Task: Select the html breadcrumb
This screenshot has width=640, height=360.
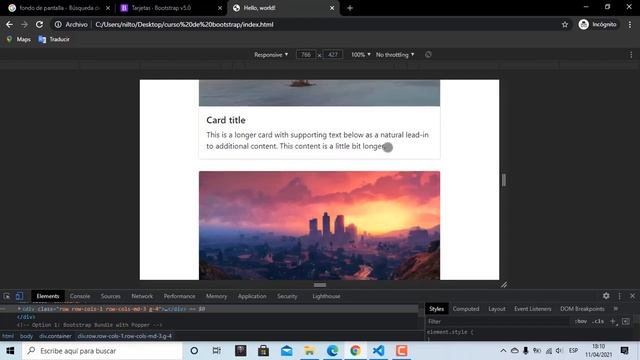Action: tap(8, 336)
